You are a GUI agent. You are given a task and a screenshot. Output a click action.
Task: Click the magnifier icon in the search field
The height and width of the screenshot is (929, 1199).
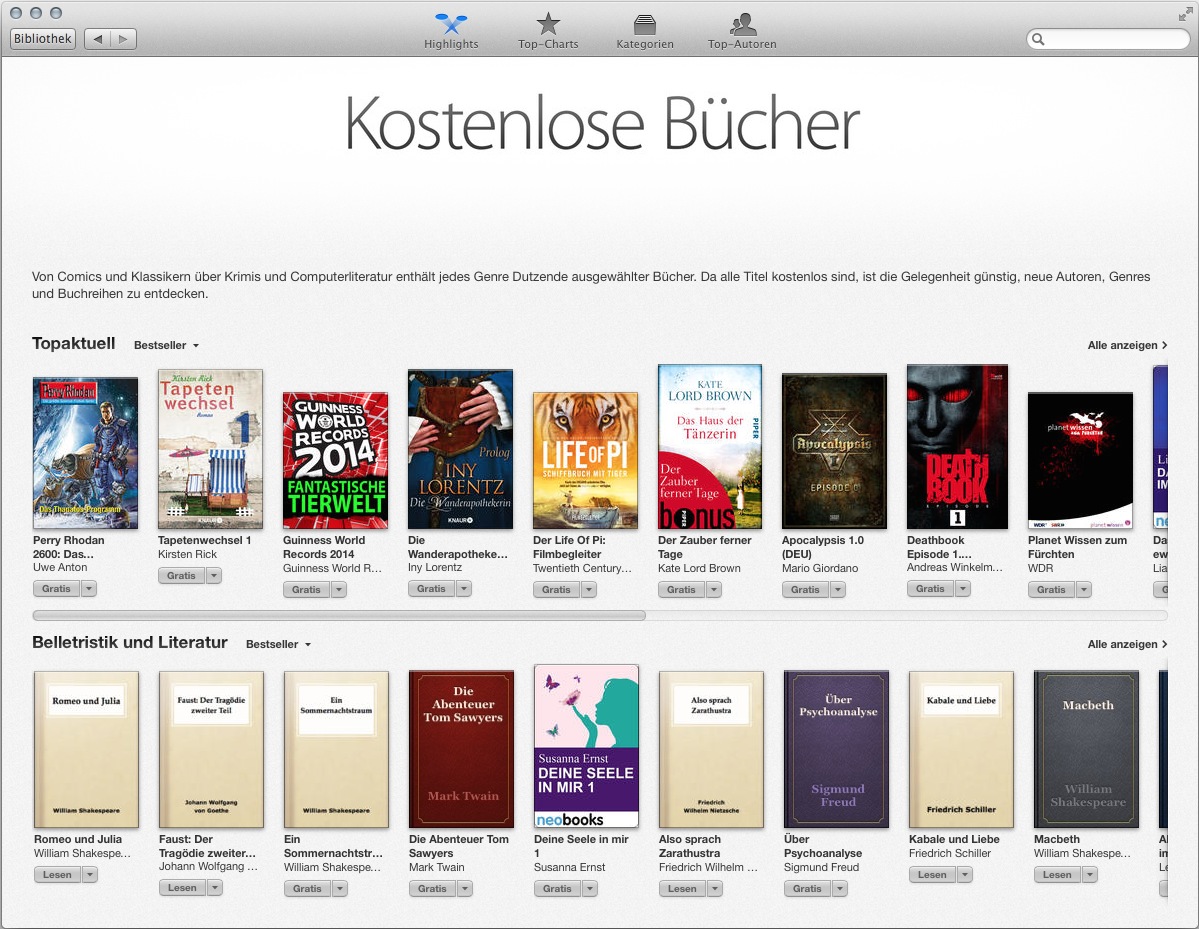[x=1039, y=40]
